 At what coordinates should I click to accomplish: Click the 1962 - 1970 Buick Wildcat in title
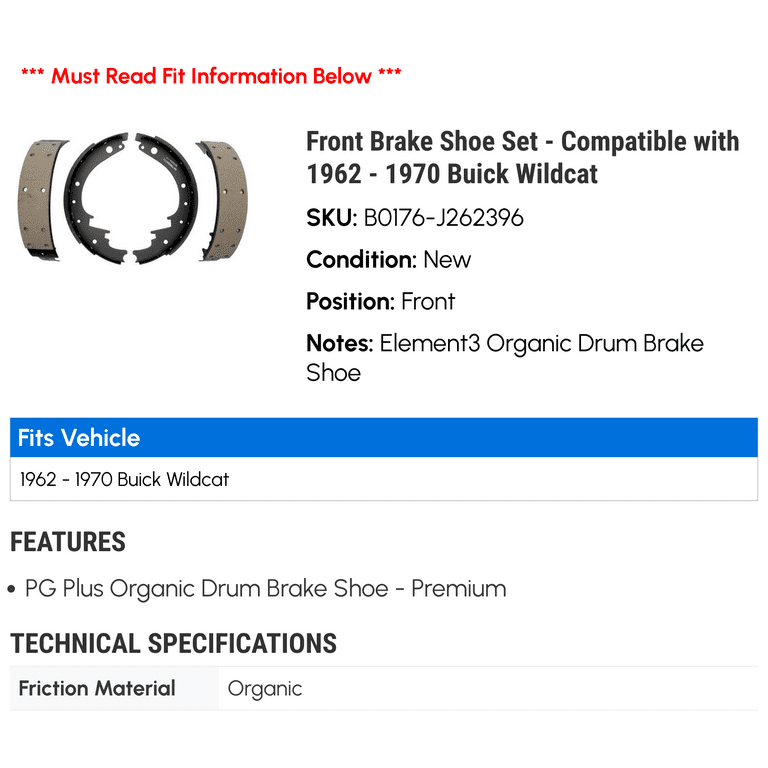452,174
